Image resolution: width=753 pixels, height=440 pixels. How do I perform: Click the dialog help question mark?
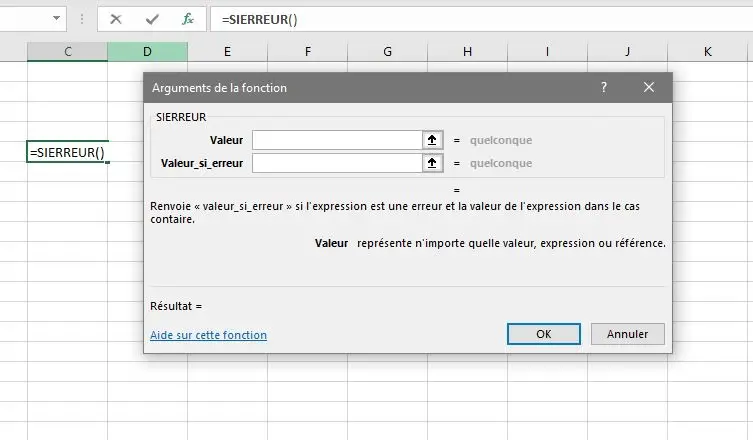tap(603, 88)
